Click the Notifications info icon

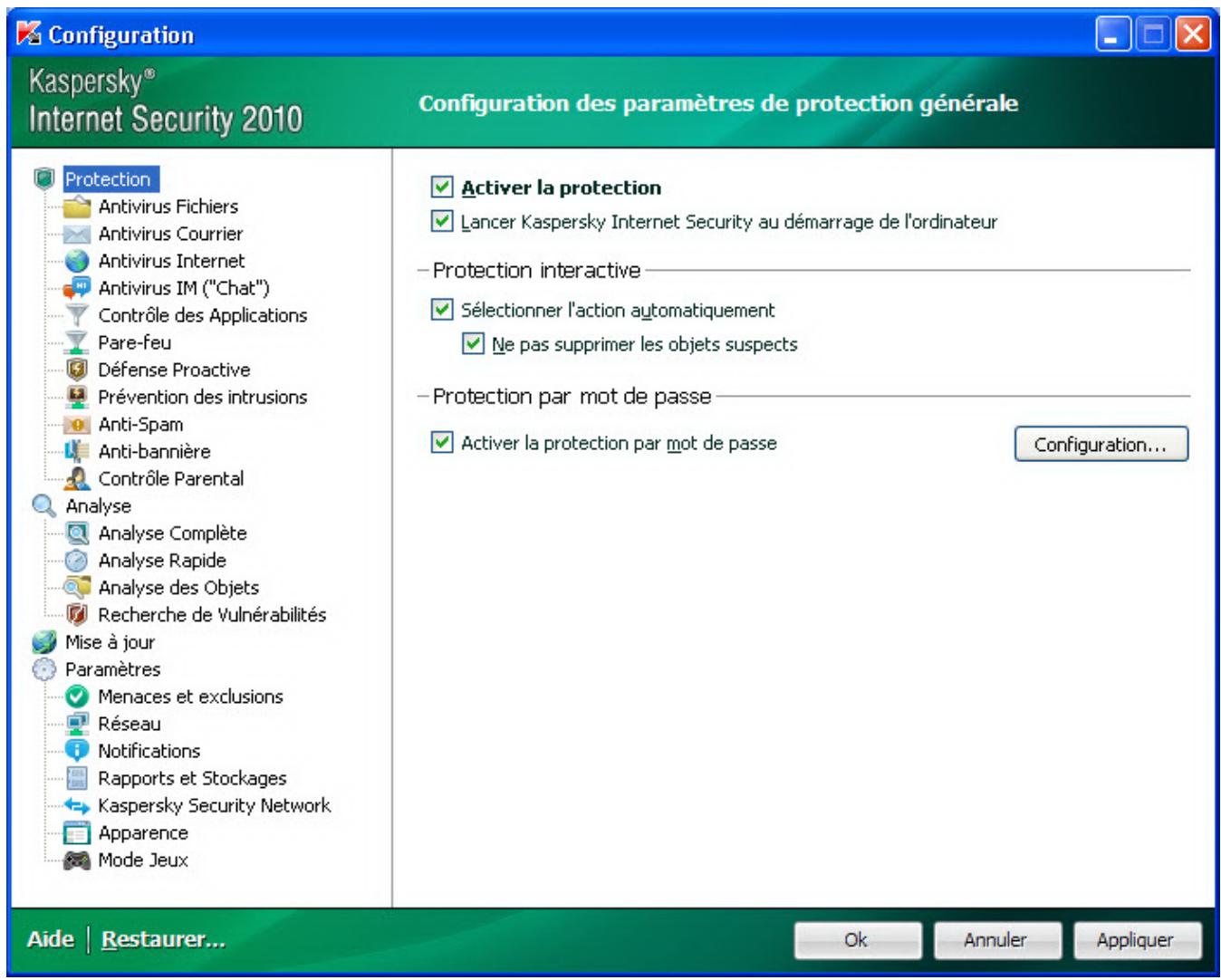[77, 751]
